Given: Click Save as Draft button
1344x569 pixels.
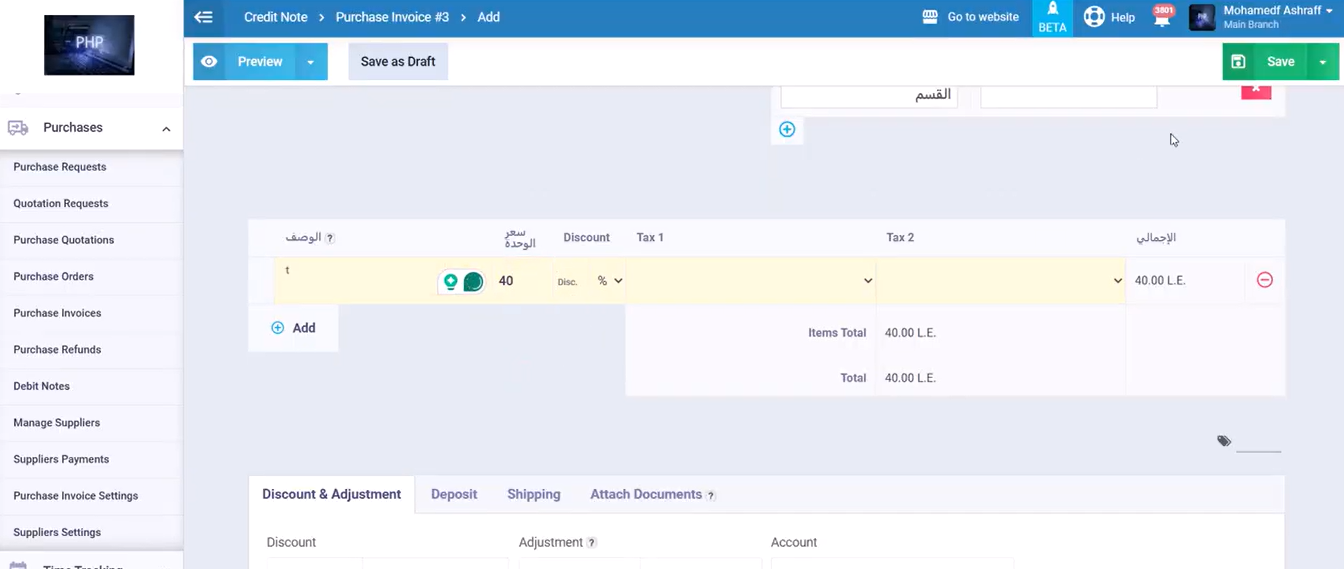Looking at the screenshot, I should click(x=398, y=62).
